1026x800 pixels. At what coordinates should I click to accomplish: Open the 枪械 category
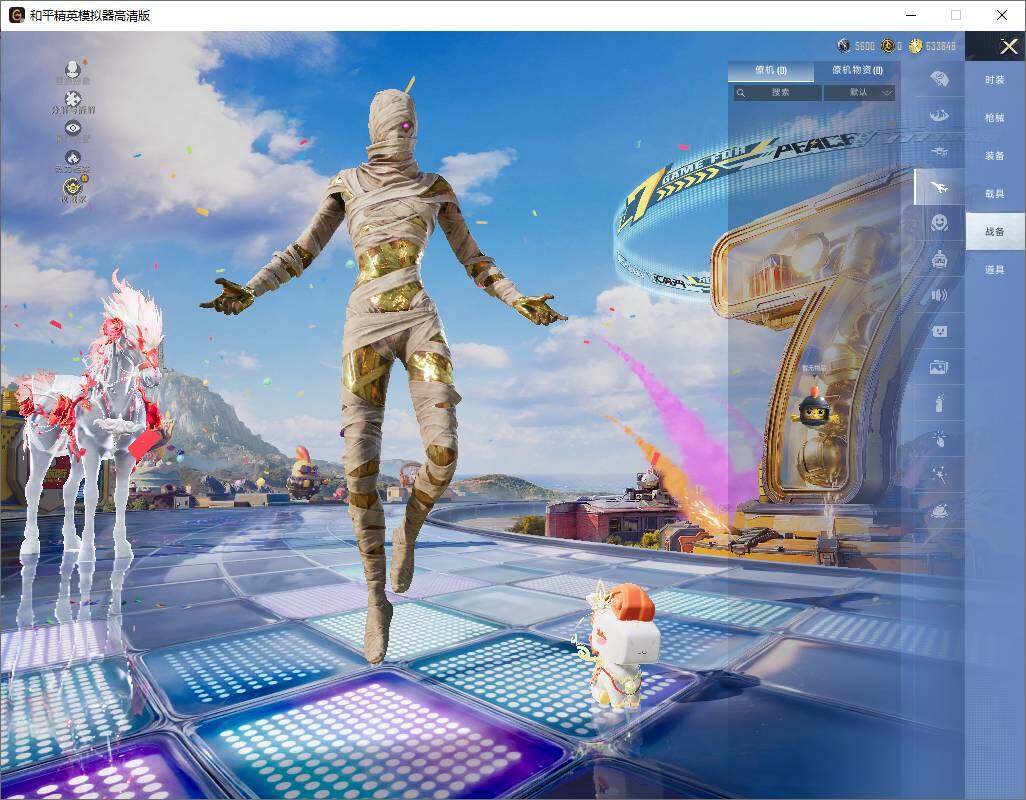coord(995,118)
